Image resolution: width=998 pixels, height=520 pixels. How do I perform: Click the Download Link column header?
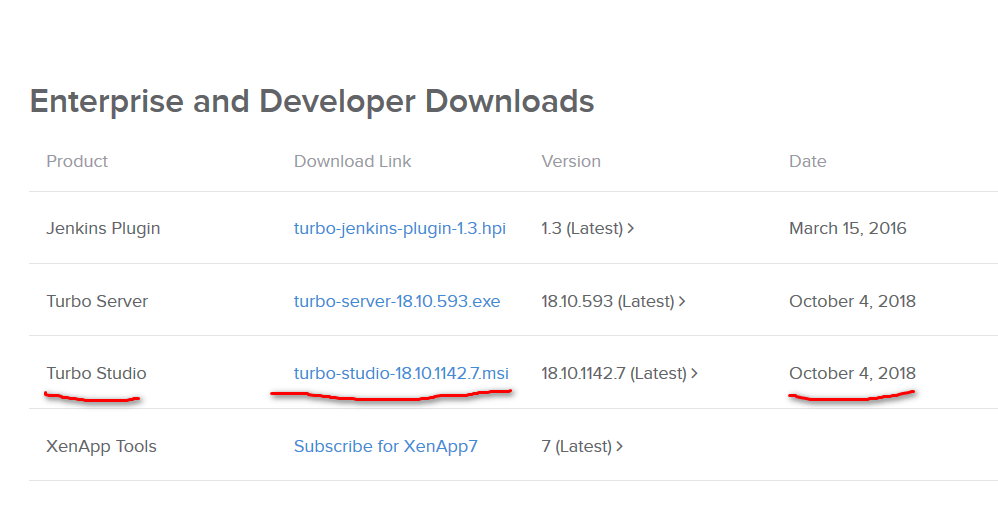point(352,161)
